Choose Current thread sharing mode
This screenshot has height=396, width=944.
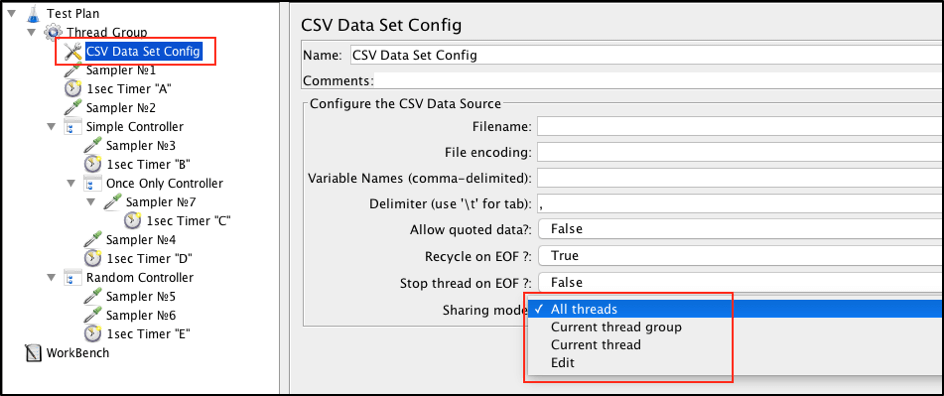[595, 345]
